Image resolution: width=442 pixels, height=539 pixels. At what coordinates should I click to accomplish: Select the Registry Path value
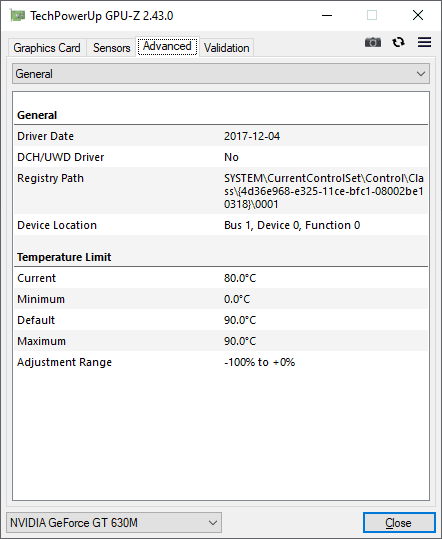pyautogui.click(x=324, y=191)
